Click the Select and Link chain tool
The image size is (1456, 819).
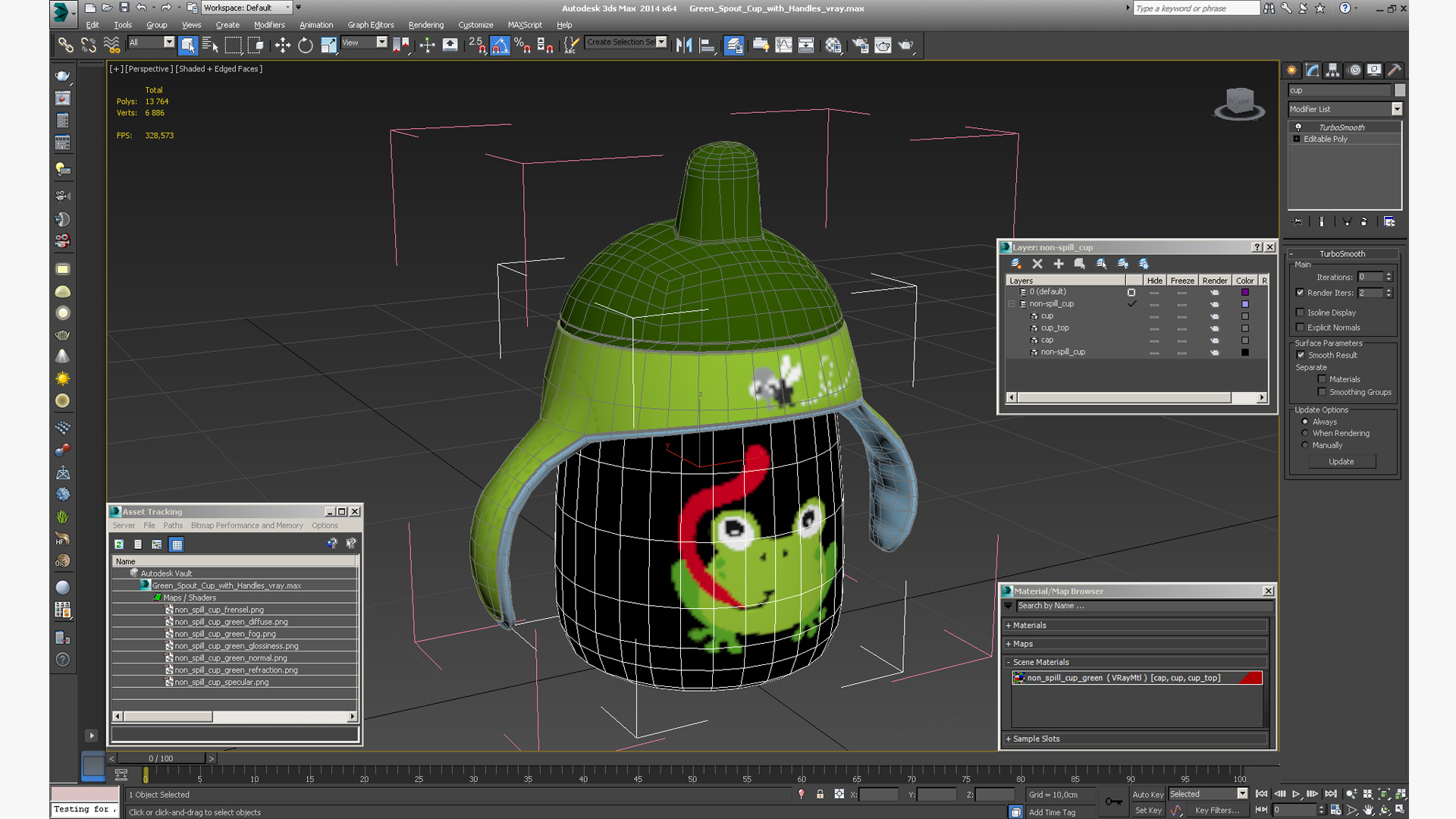[66, 45]
